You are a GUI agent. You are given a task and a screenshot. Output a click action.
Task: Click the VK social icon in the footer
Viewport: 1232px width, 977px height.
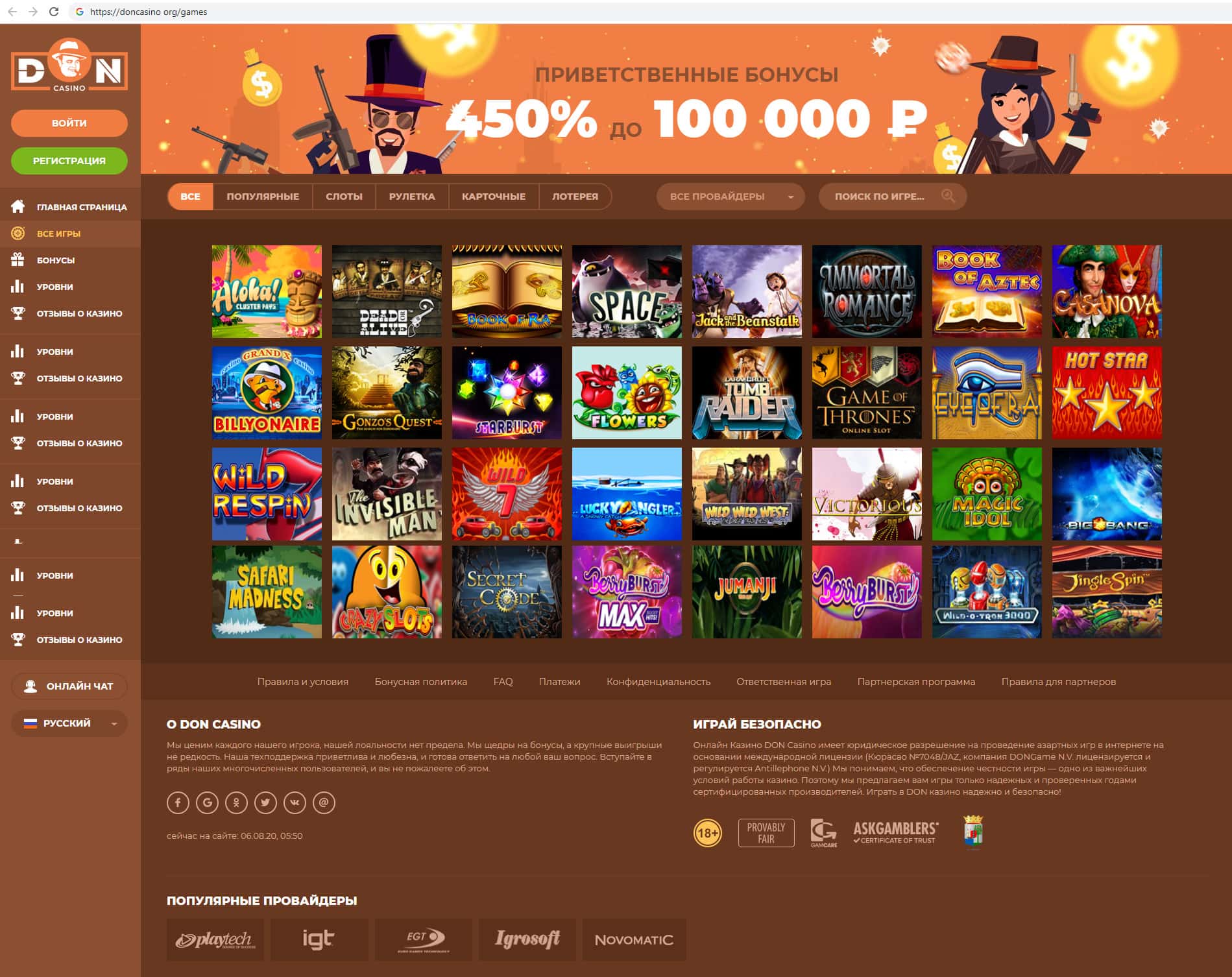click(295, 802)
